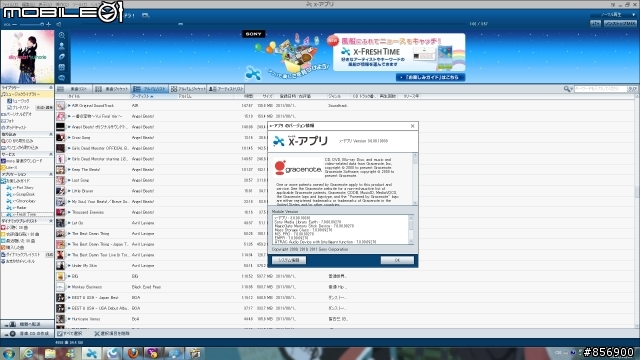Switch to the アルバムジャケット tab
This screenshot has width=640, height=360.
click(188, 89)
